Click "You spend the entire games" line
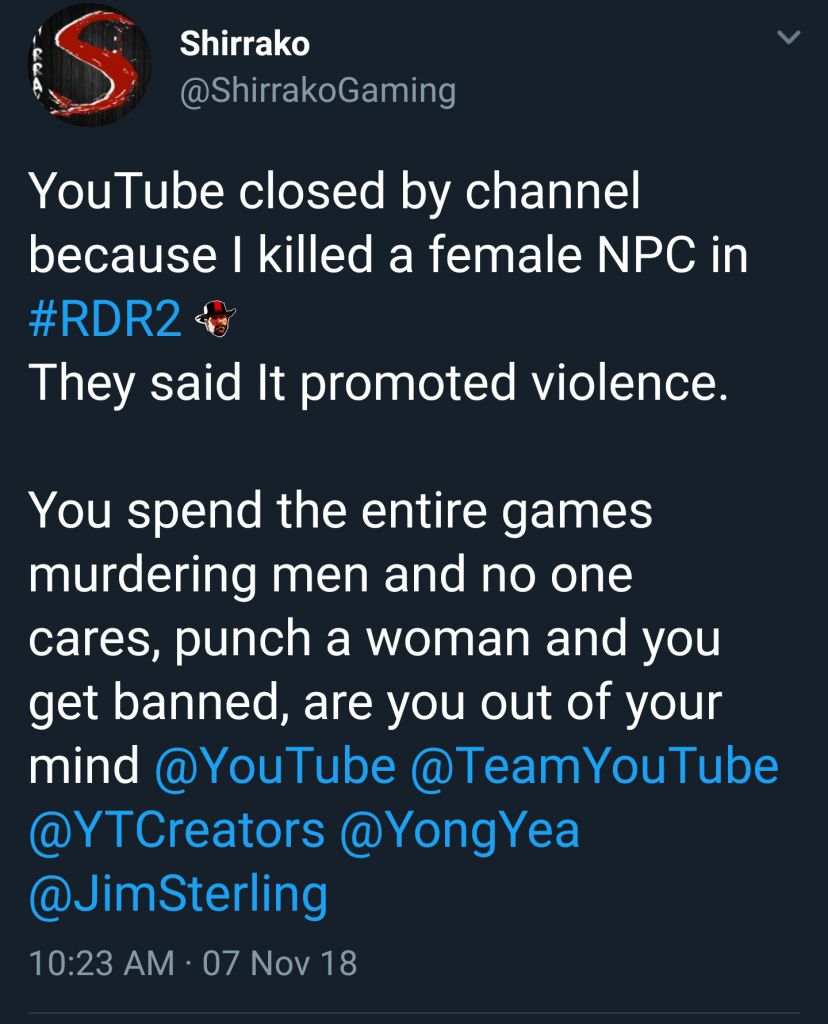Screen dimensions: 828x1024 coord(340,511)
